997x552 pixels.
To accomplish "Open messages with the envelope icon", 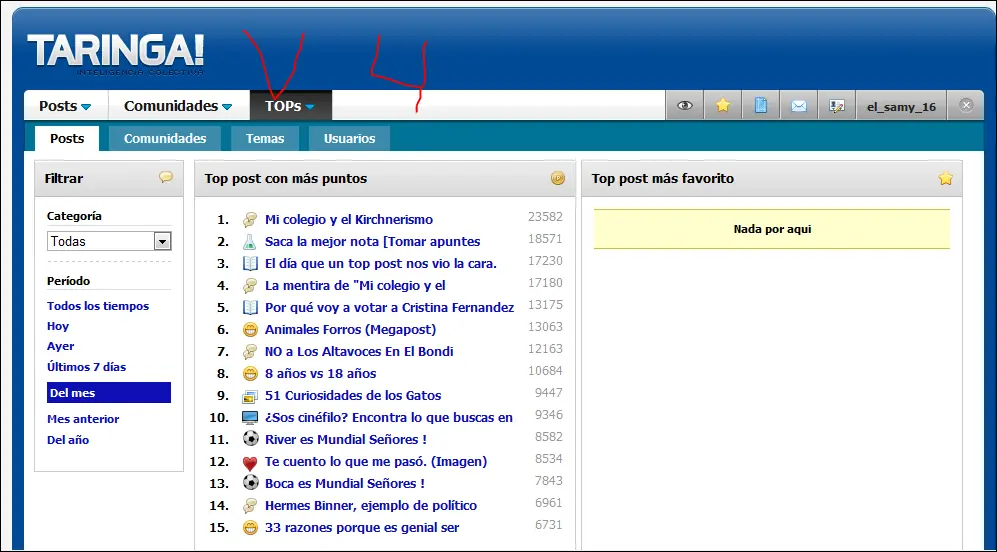I will [x=799, y=106].
